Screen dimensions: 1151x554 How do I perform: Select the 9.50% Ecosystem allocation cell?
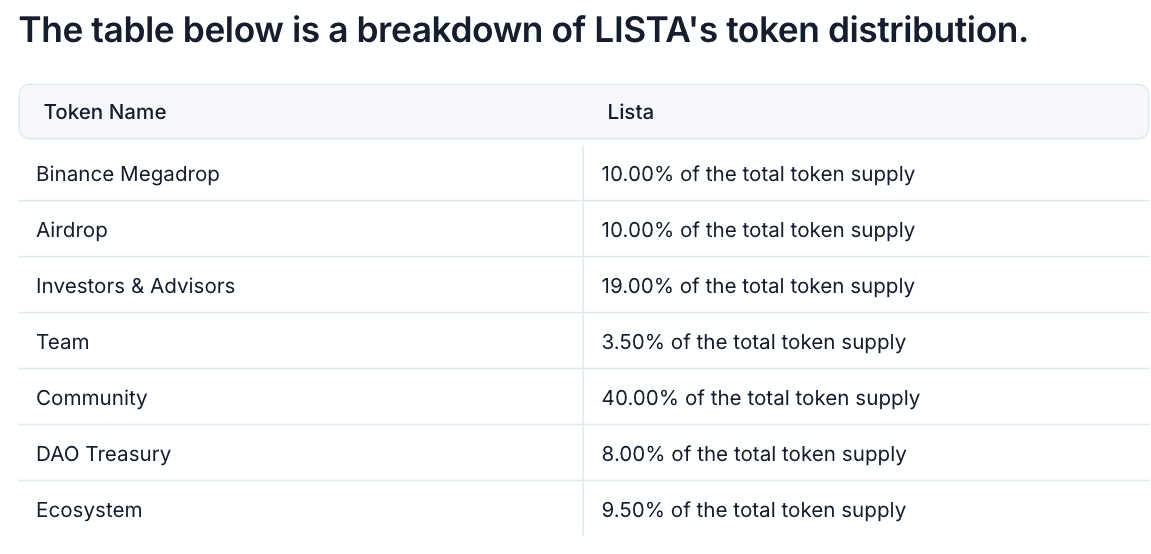pyautogui.click(x=753, y=510)
